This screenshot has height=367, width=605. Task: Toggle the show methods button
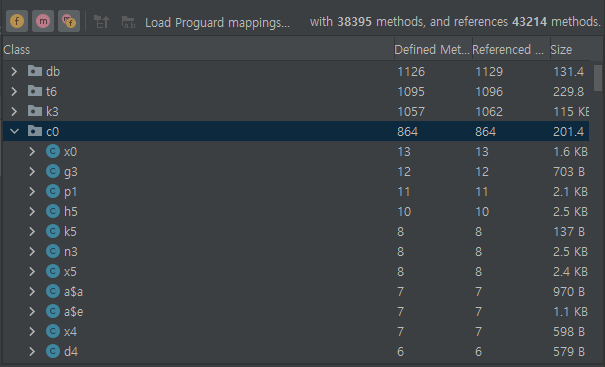pos(43,21)
